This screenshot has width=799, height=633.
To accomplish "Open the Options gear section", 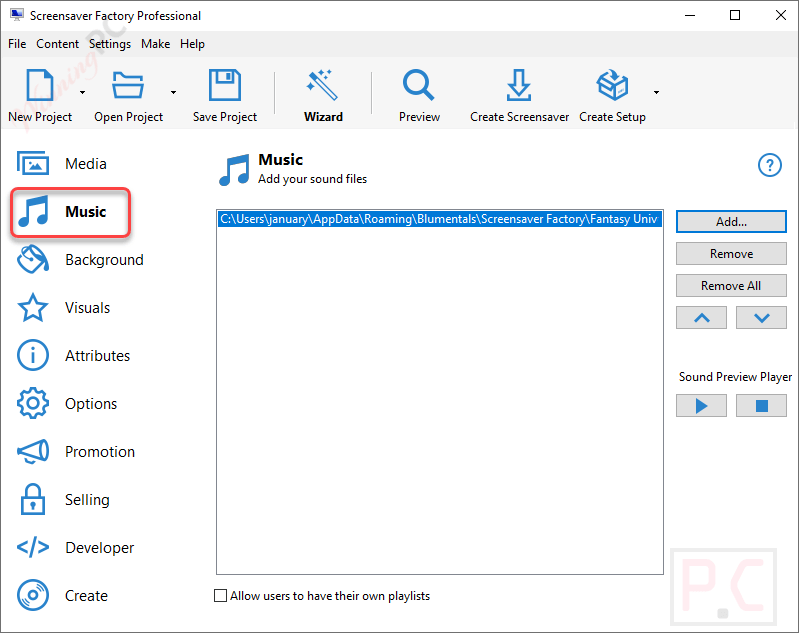I will click(x=67, y=403).
